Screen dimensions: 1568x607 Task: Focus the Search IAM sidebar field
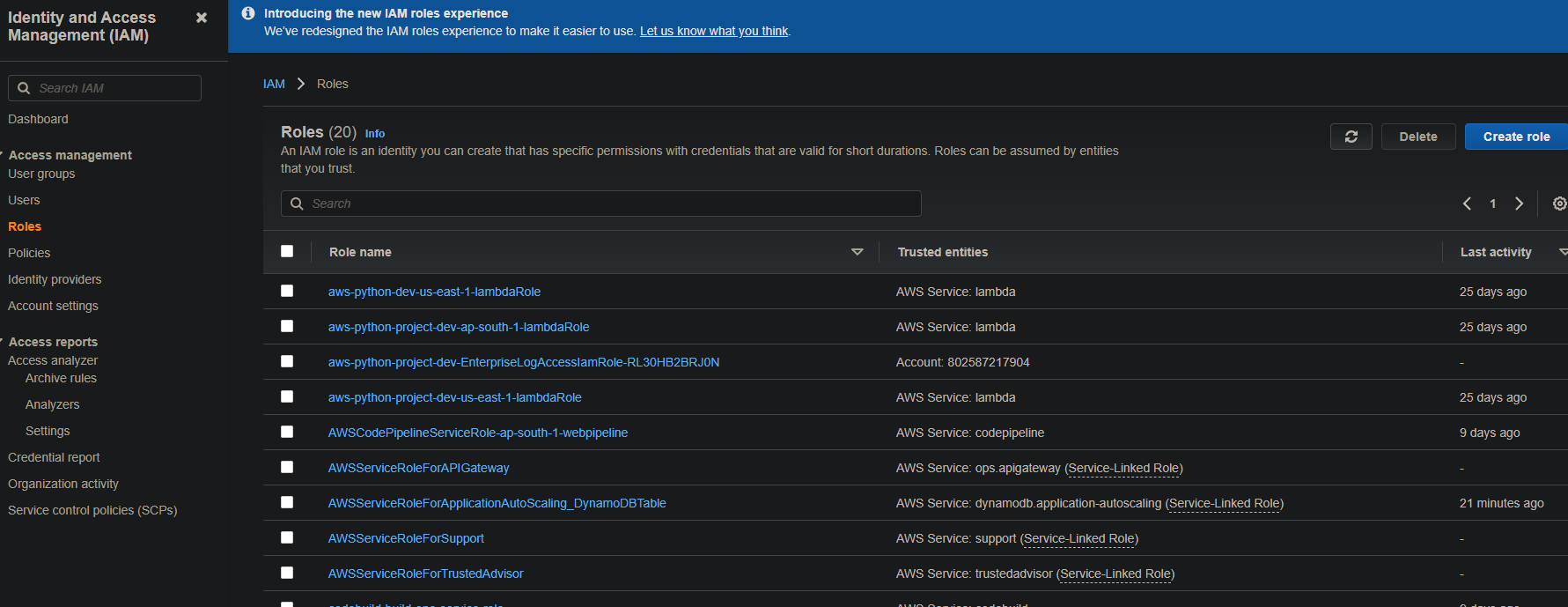click(x=105, y=88)
